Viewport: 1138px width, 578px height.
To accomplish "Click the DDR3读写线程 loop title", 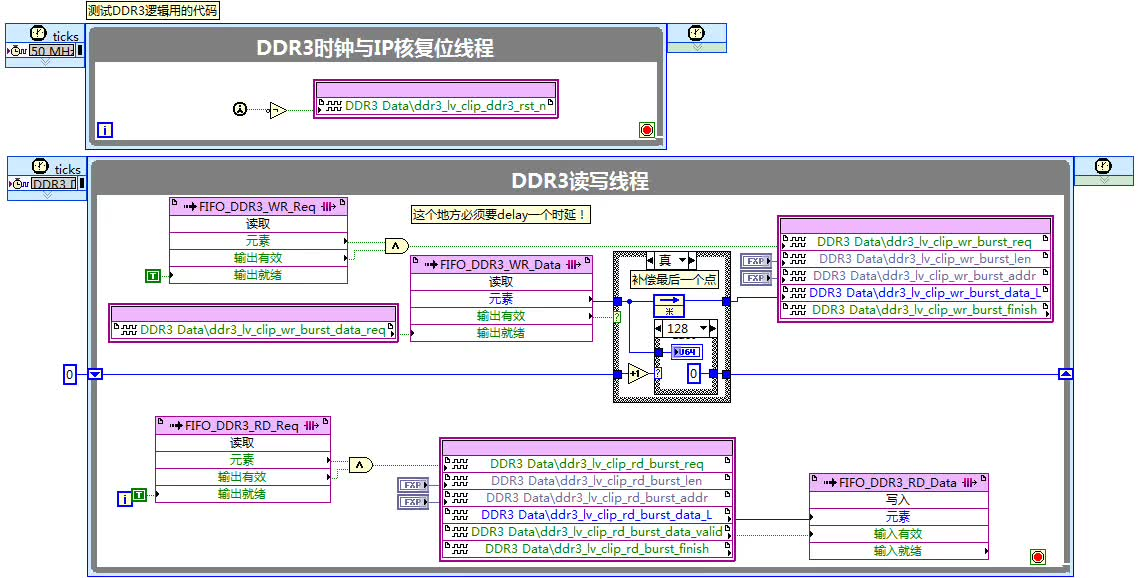I will tap(580, 180).
